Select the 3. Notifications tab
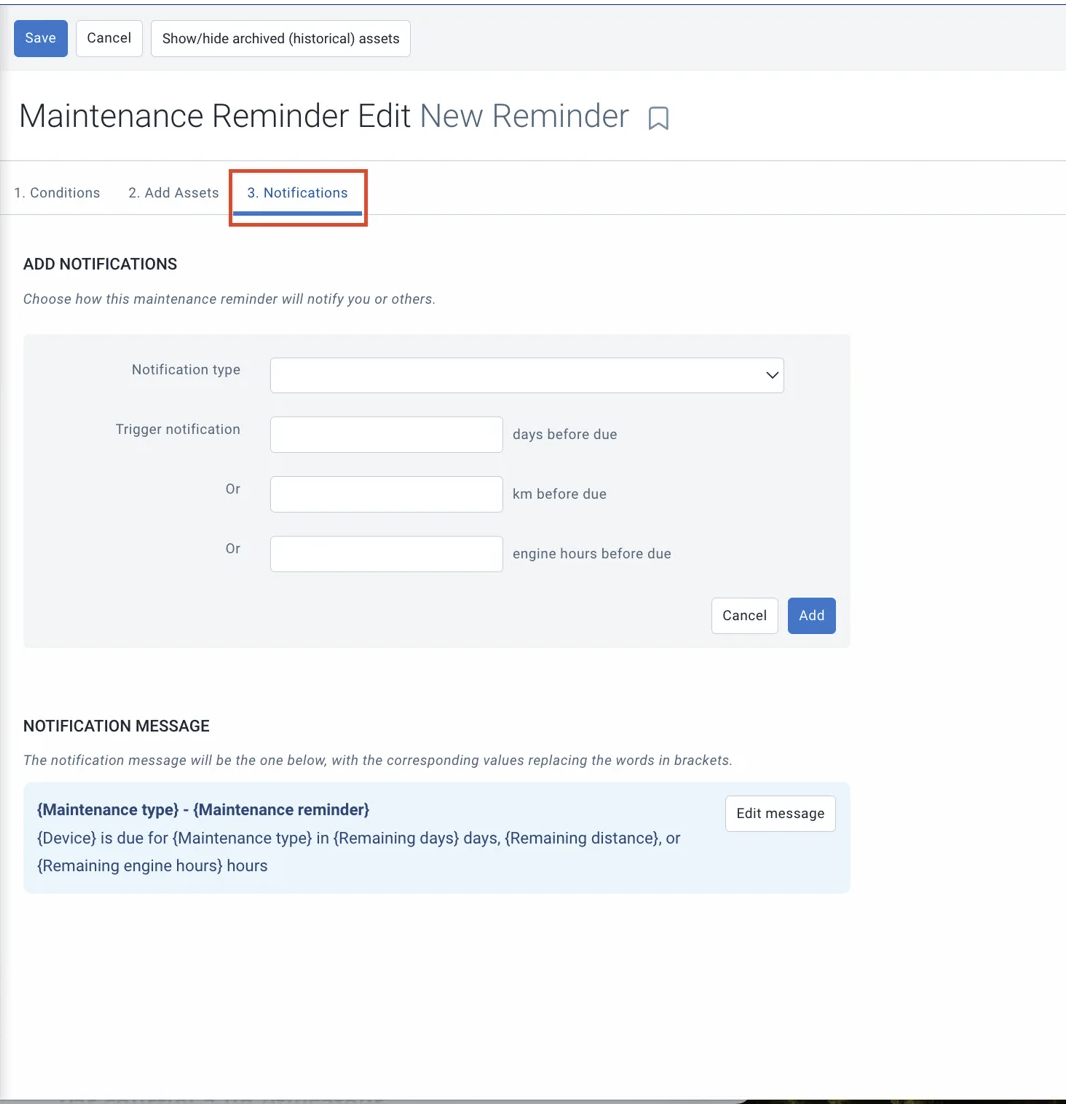The image size is (1072, 1104). [297, 193]
